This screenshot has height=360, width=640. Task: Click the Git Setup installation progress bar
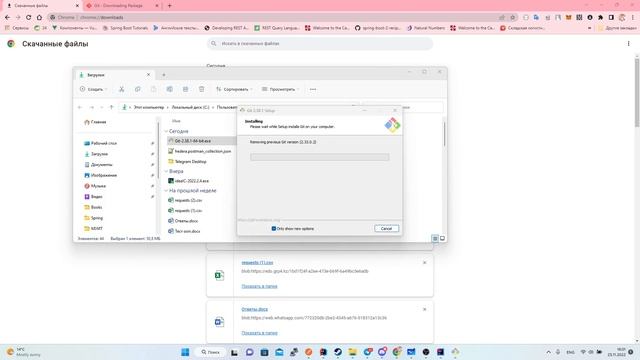pyautogui.click(x=320, y=157)
